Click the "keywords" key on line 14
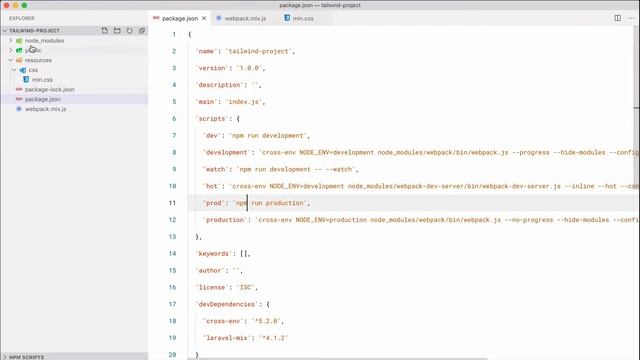Viewport: 640px width, 360px height. (213, 254)
